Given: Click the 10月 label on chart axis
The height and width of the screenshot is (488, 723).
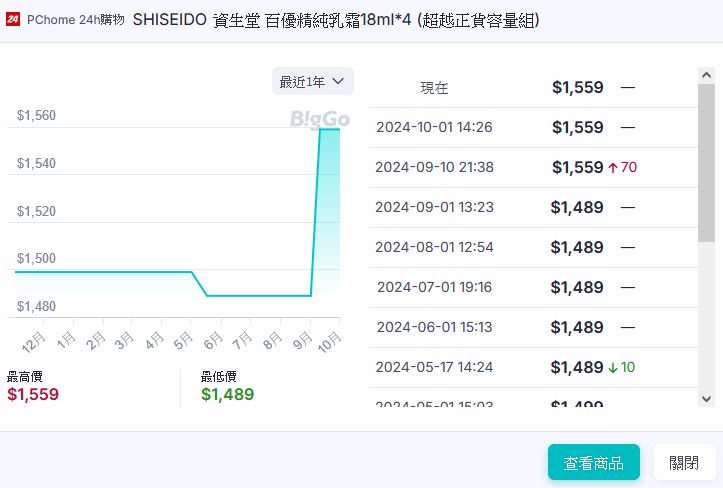Looking at the screenshot, I should 329,341.
